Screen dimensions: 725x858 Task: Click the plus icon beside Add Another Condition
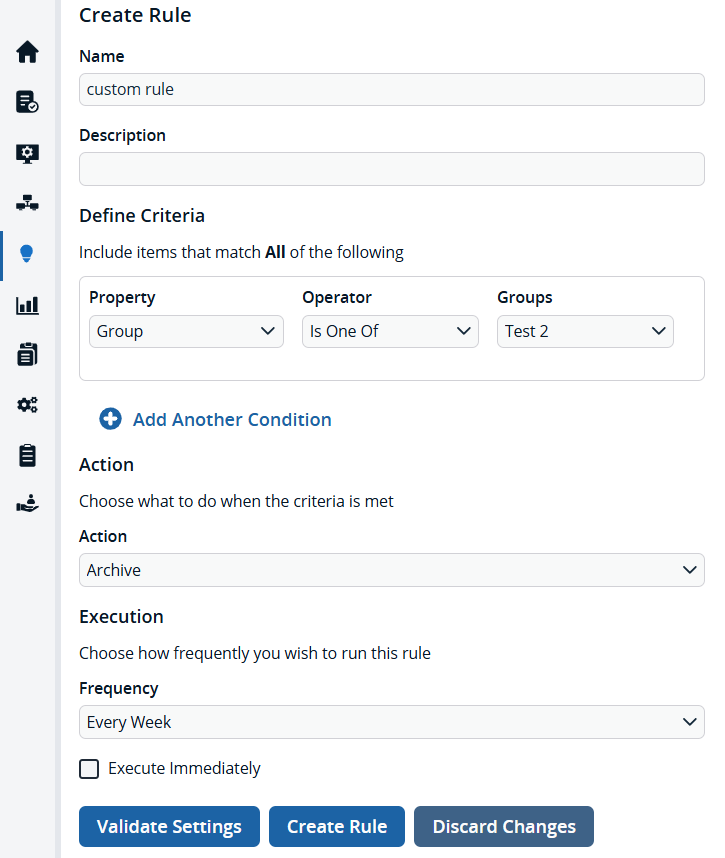(x=110, y=419)
